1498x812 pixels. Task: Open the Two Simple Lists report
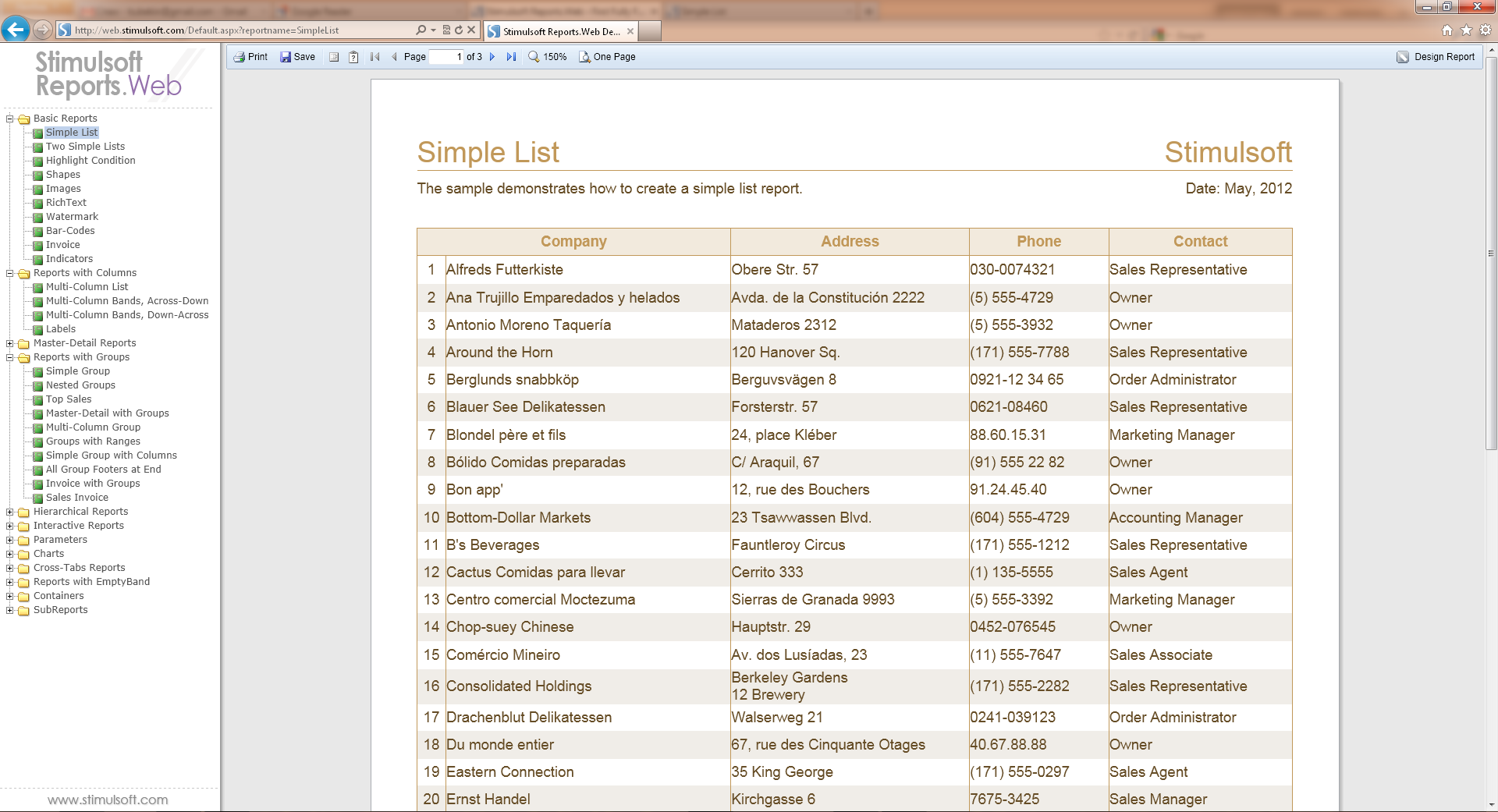85,147
